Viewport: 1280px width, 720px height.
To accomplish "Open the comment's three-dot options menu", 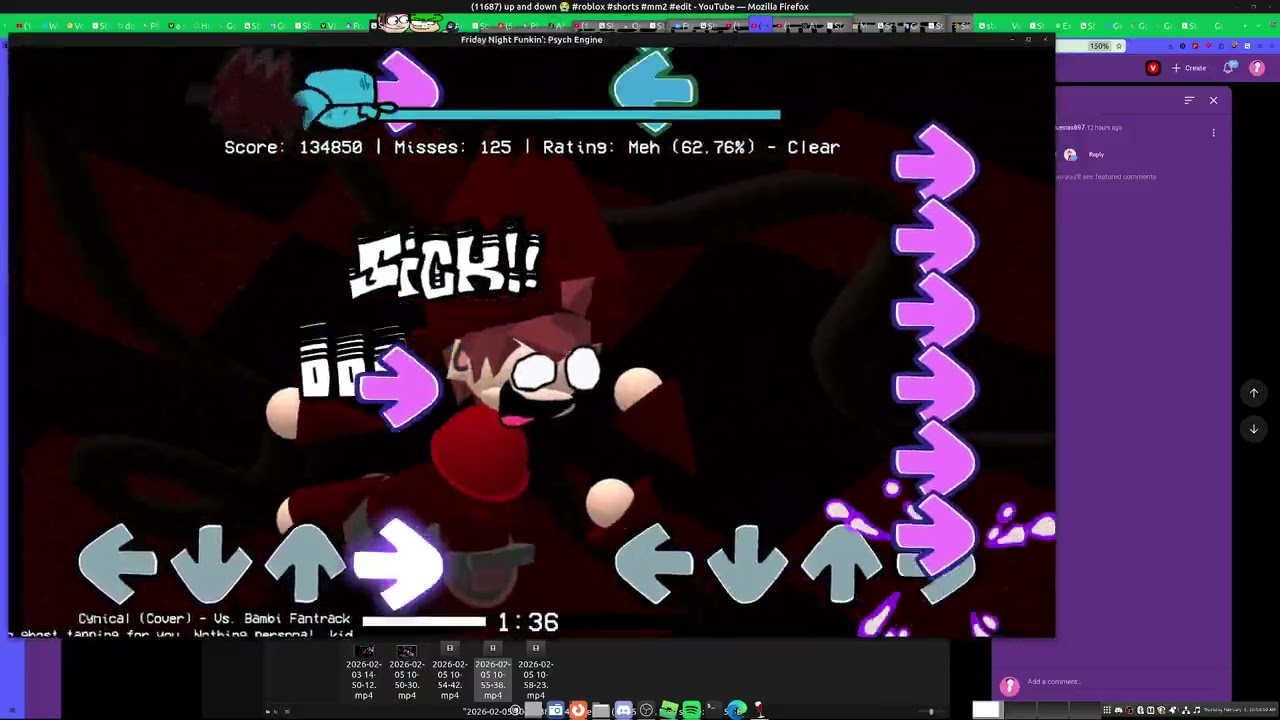I will pos(1214,133).
